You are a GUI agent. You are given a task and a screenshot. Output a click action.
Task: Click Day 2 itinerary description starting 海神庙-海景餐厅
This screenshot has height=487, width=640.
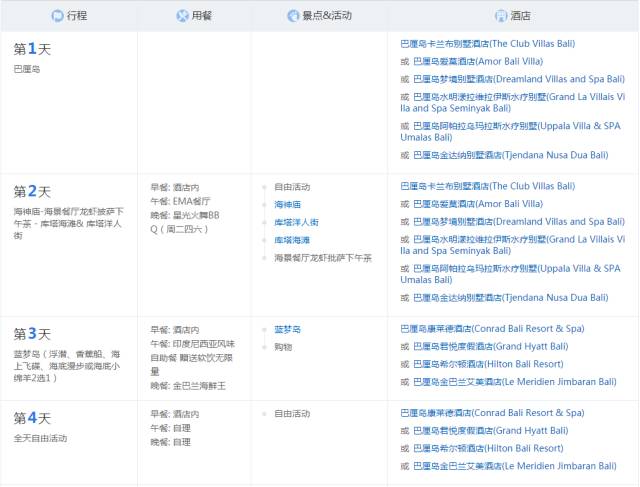(x=69, y=224)
